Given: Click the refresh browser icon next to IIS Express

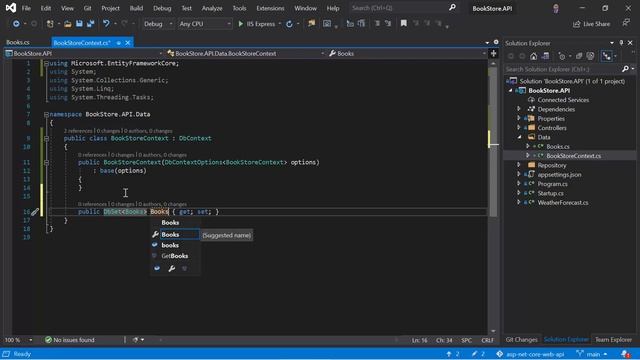Looking at the screenshot, I should pos(289,24).
